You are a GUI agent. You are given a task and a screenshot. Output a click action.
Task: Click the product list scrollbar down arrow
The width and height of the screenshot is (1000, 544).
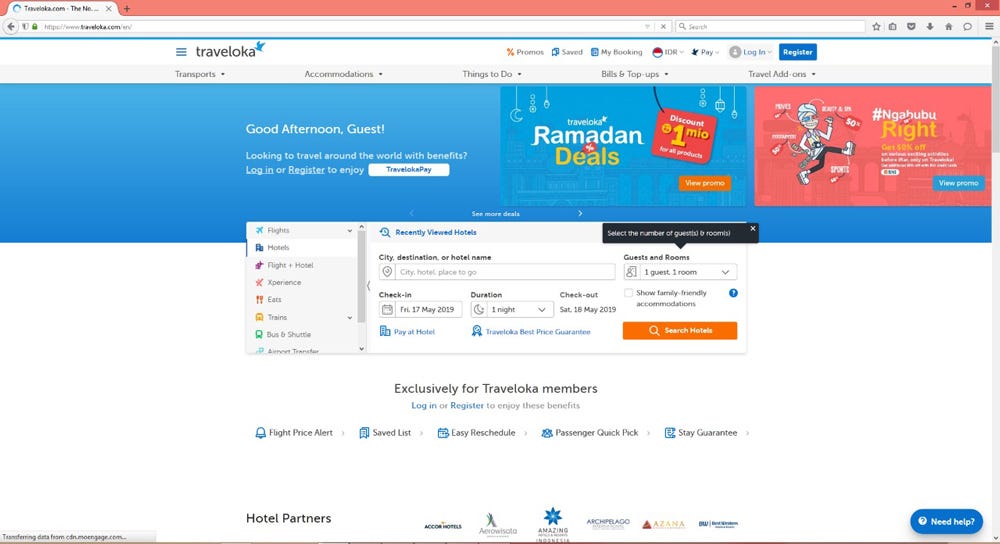coord(362,349)
